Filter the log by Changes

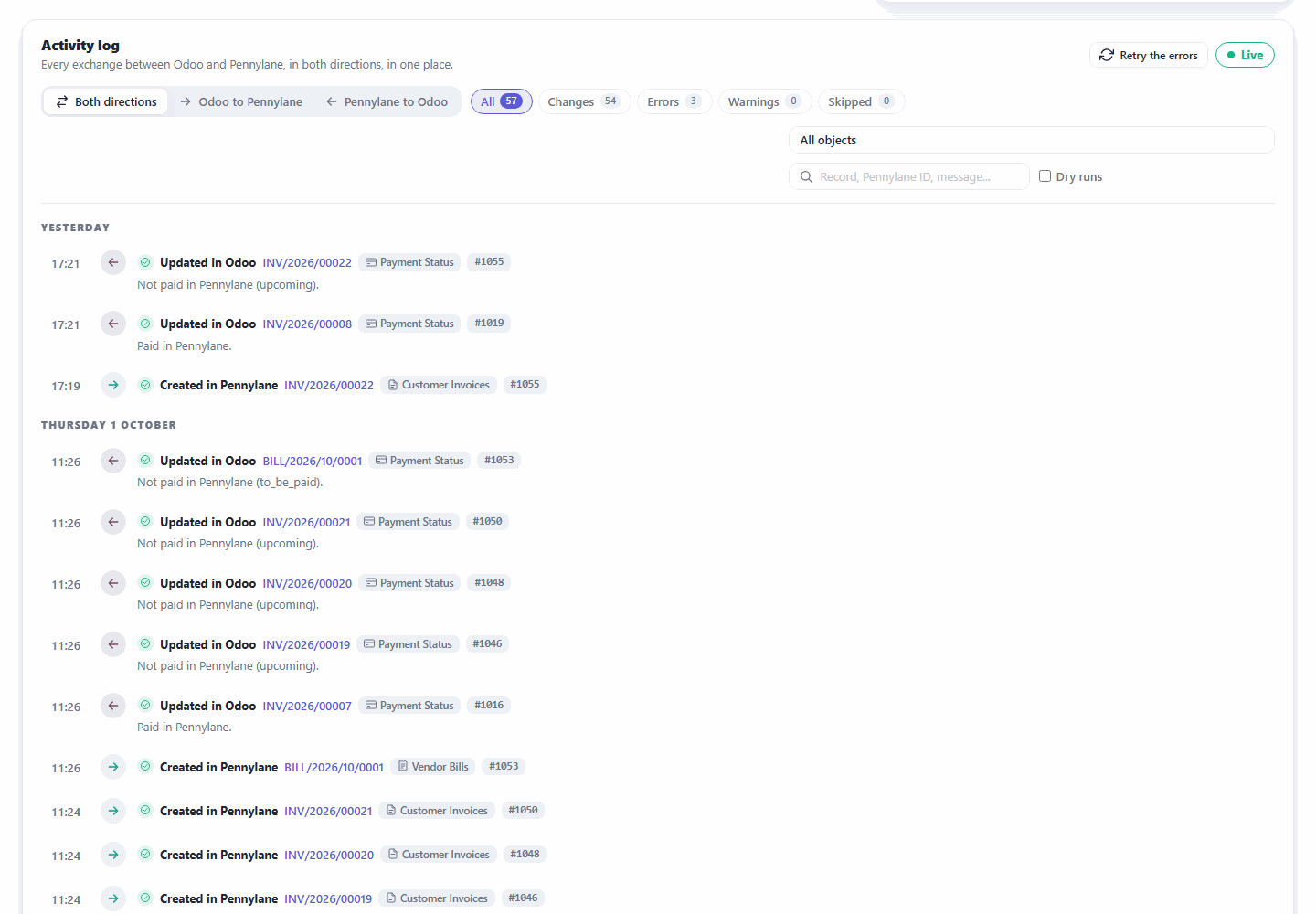(584, 101)
